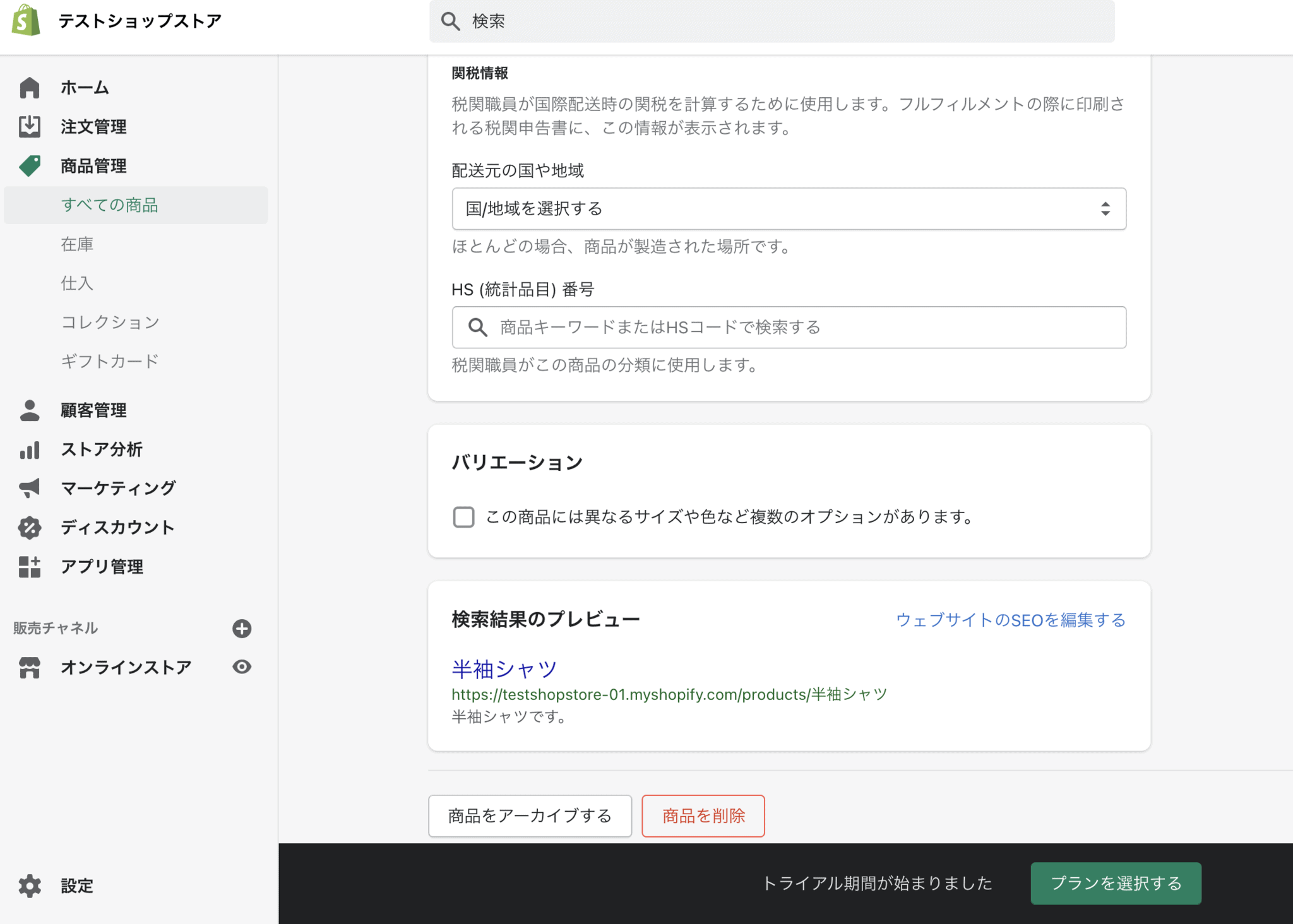Viewport: 1293px width, 924px height.
Task: Open 顧客管理 via the person icon
Action: pos(30,410)
